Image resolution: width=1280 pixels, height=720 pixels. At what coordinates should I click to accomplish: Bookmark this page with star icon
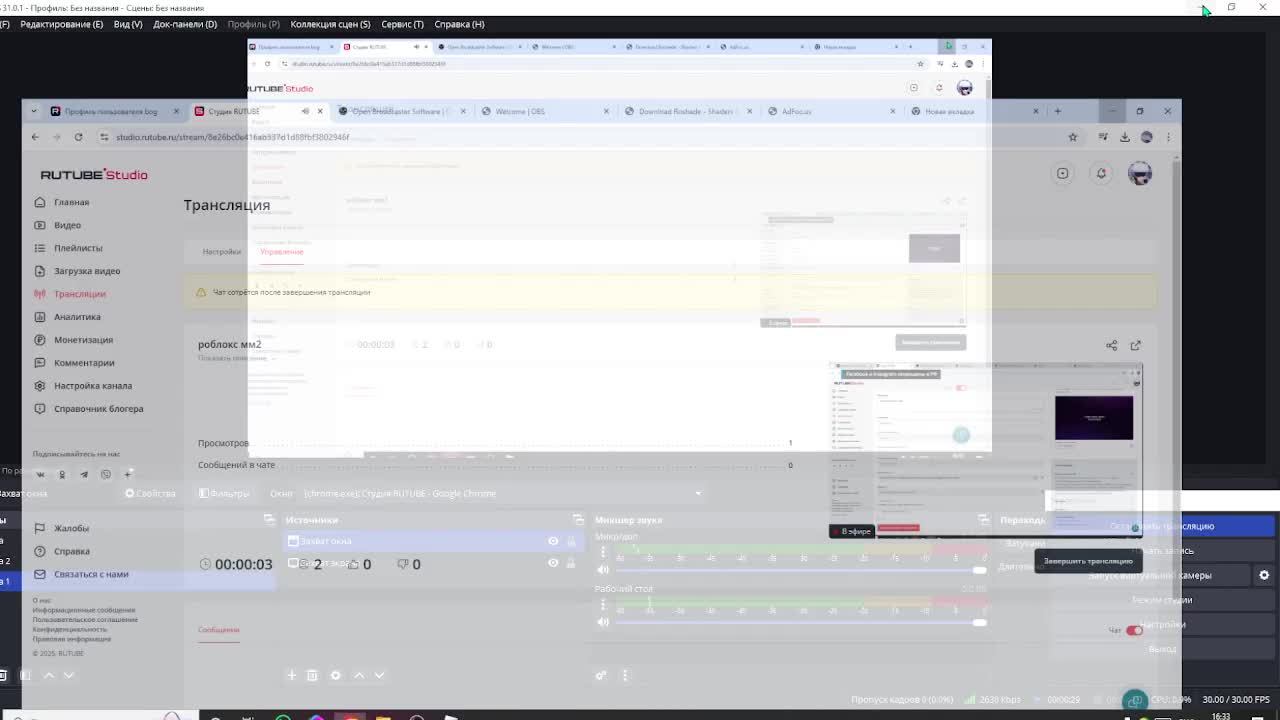point(1073,137)
